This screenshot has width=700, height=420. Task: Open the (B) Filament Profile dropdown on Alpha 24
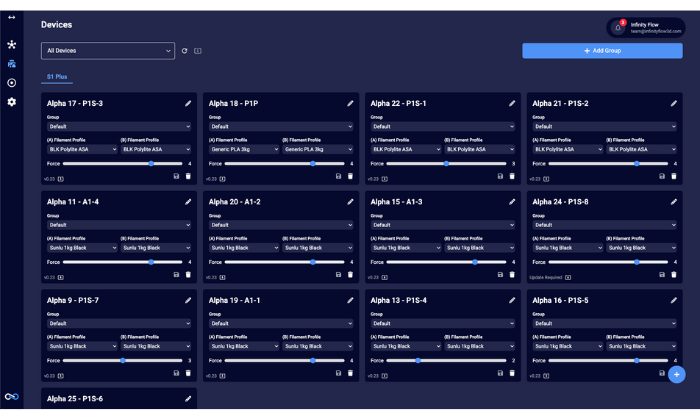642,248
